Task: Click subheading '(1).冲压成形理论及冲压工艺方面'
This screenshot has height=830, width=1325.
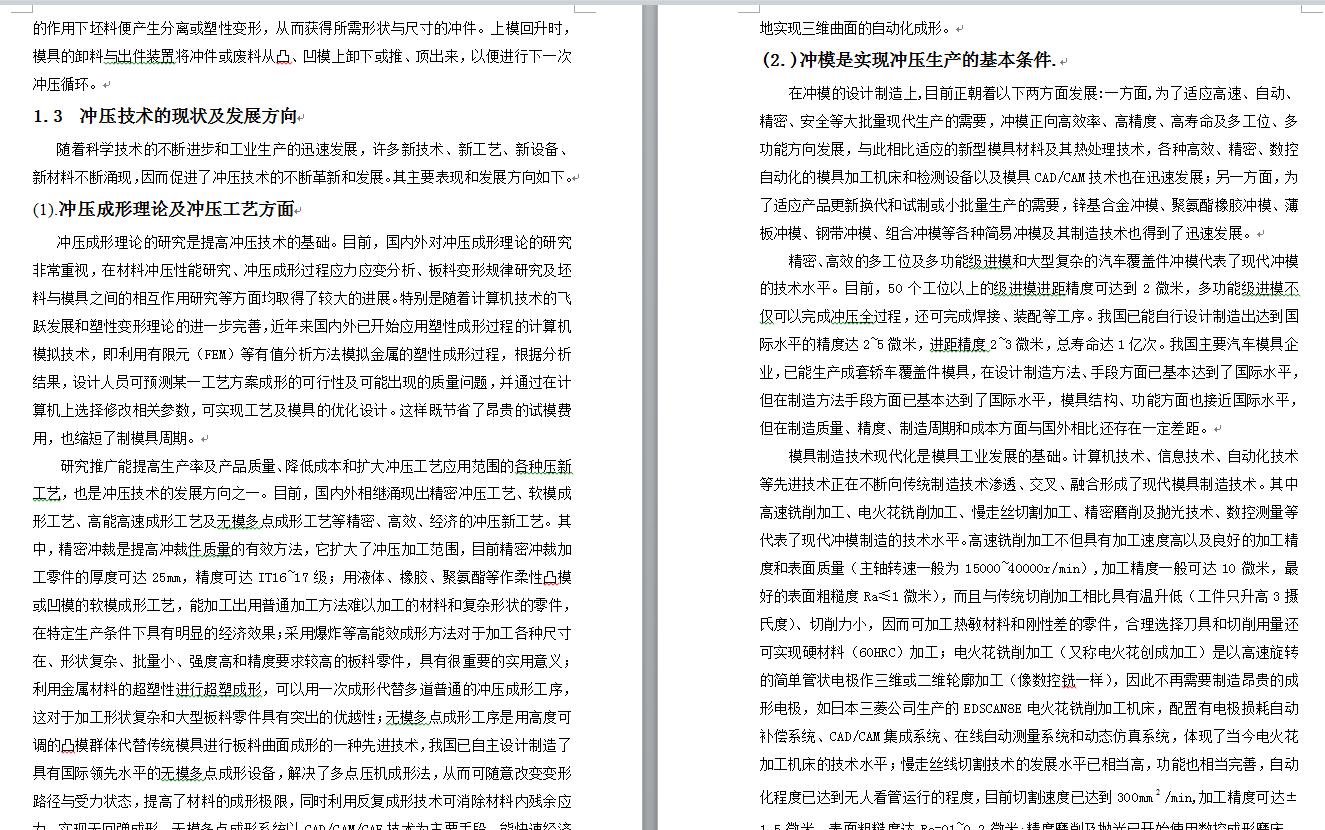Action: (164, 209)
